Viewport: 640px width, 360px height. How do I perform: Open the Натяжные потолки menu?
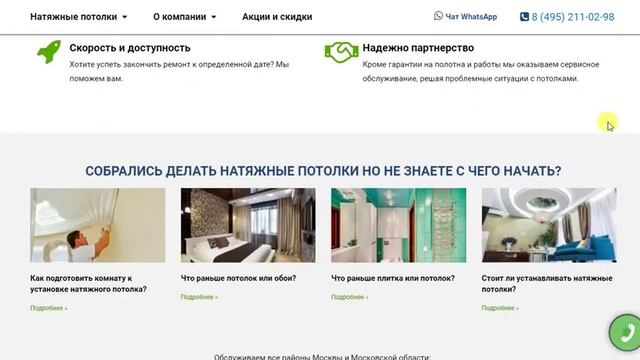[x=78, y=17]
